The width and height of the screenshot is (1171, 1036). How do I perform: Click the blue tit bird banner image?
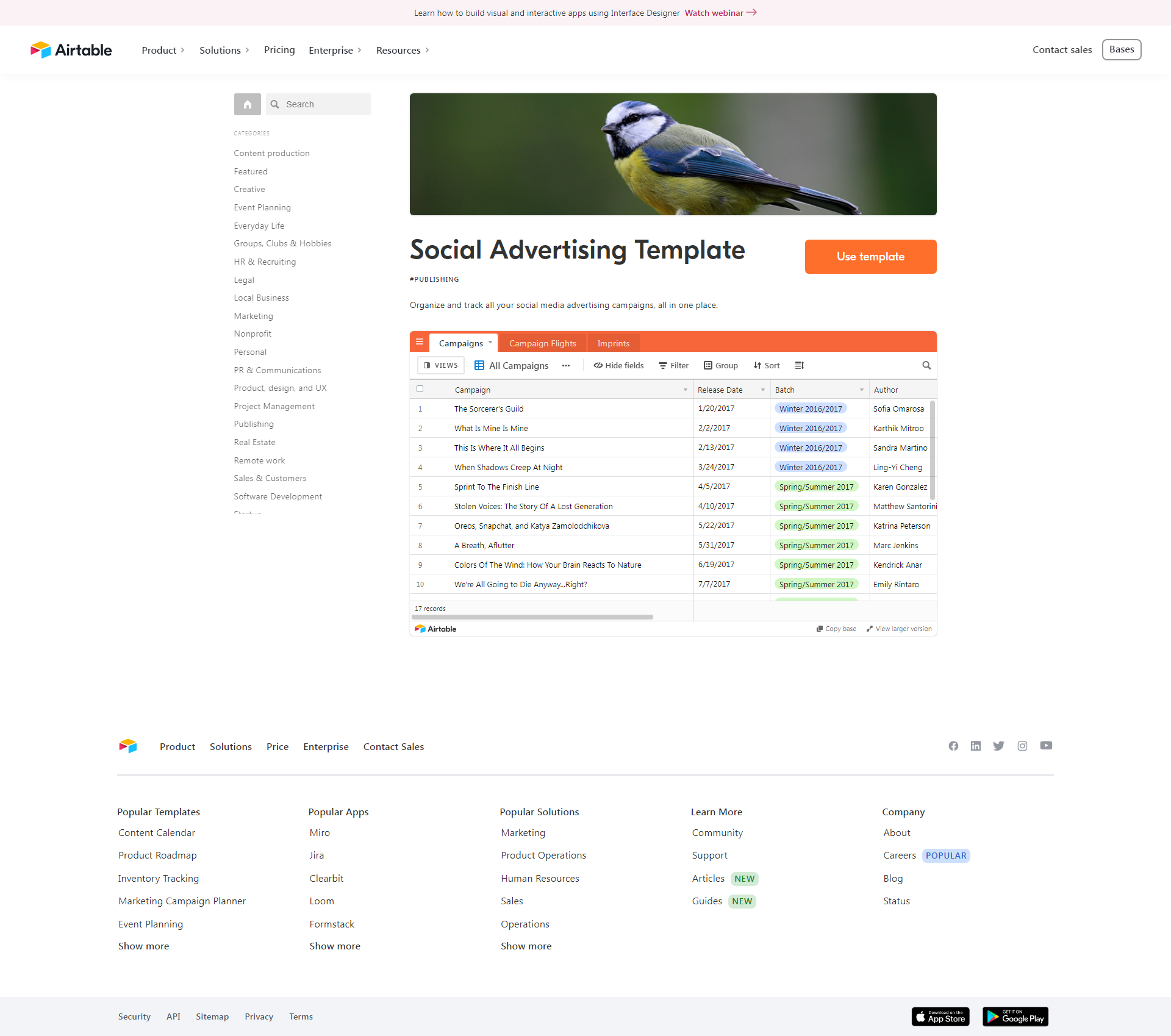tap(673, 154)
